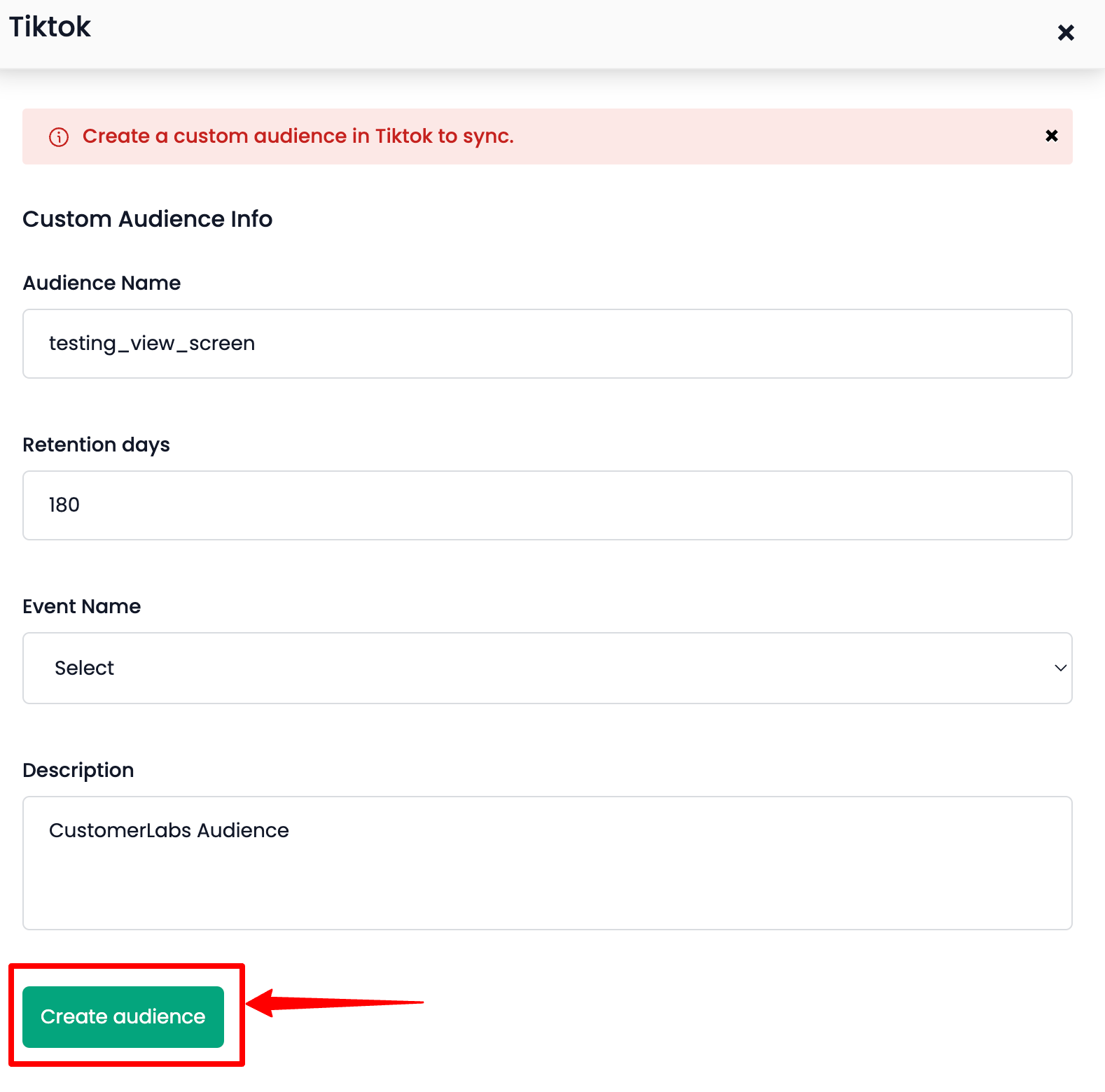Click the Retention days label
Screen dimensions: 1105x1092
(96, 444)
